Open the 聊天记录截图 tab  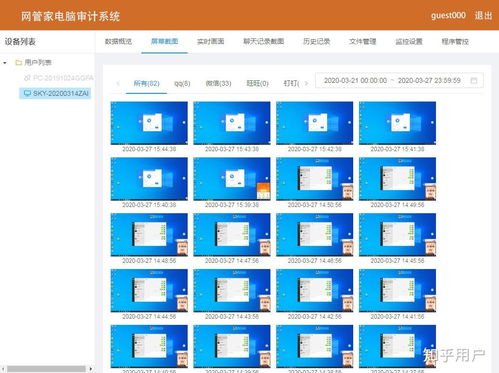point(263,42)
